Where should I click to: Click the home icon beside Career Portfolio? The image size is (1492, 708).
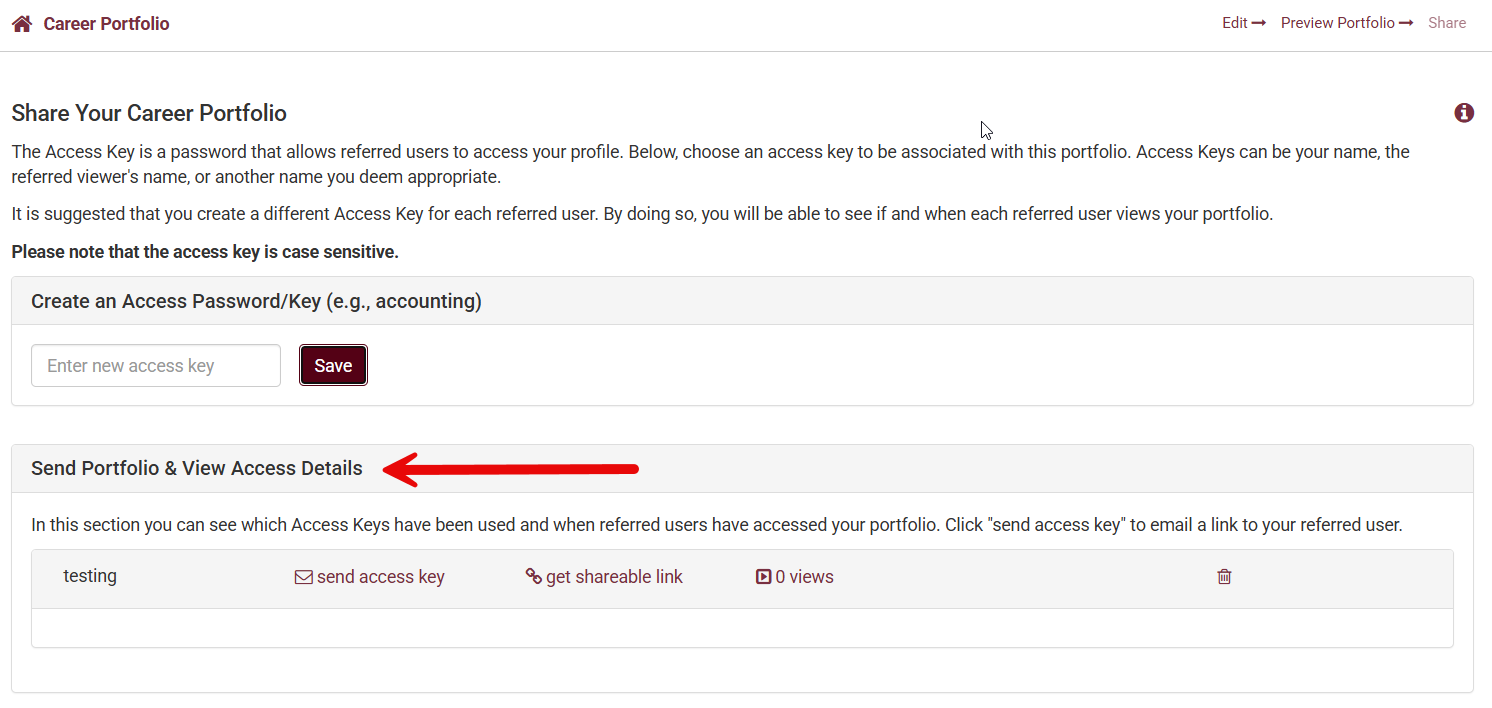pos(22,24)
